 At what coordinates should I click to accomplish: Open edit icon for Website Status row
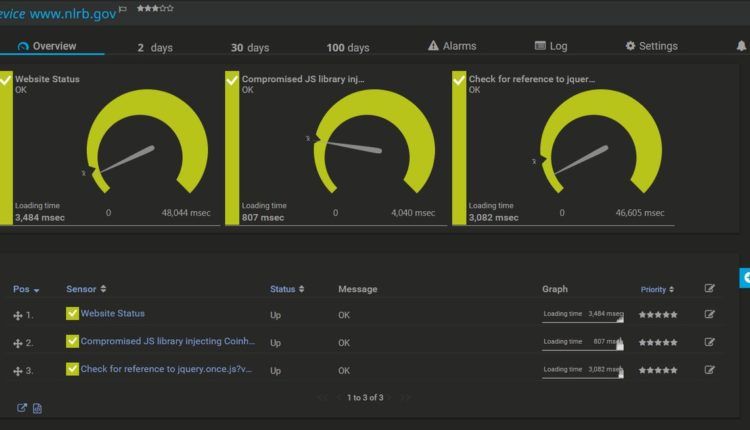709,314
